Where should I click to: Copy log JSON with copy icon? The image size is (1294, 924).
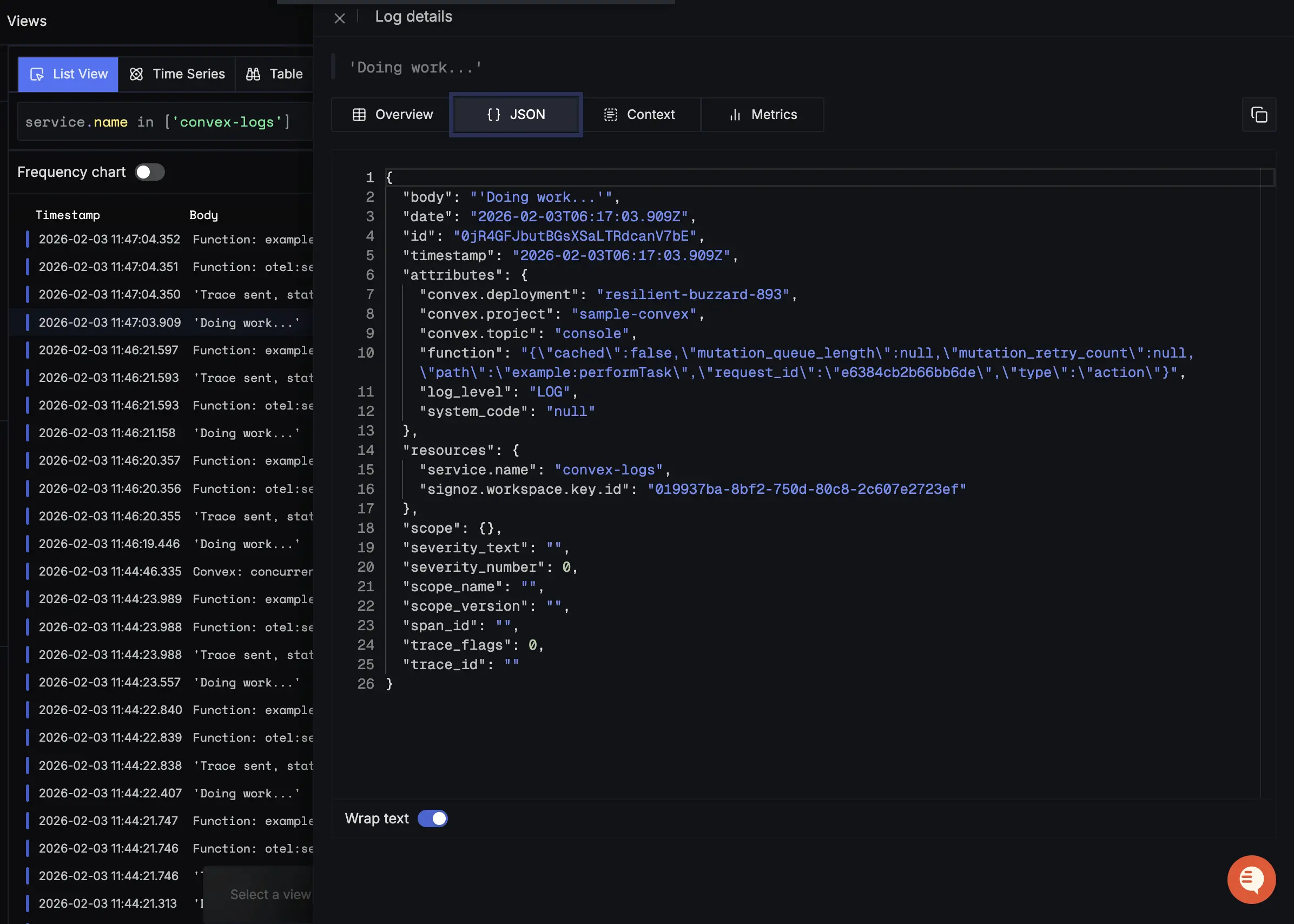[x=1259, y=115]
